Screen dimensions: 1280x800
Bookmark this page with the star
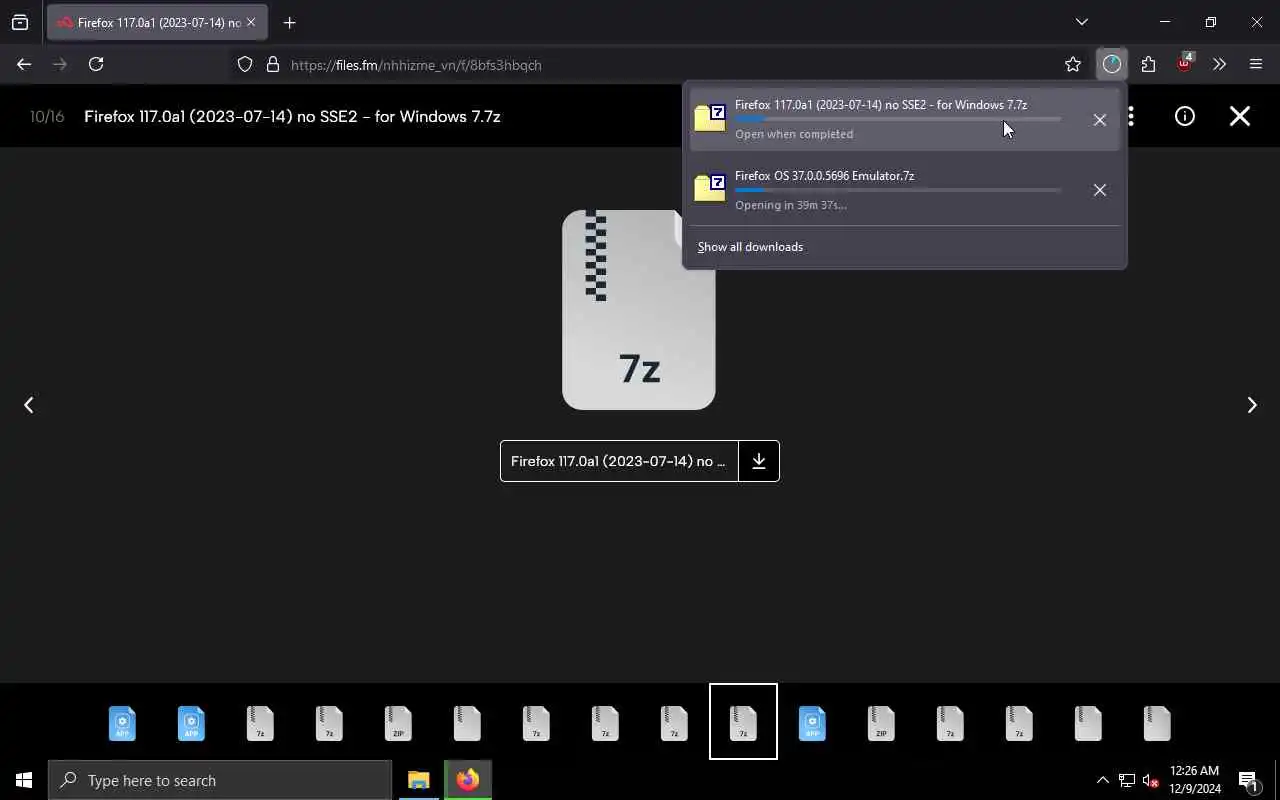click(x=1073, y=64)
